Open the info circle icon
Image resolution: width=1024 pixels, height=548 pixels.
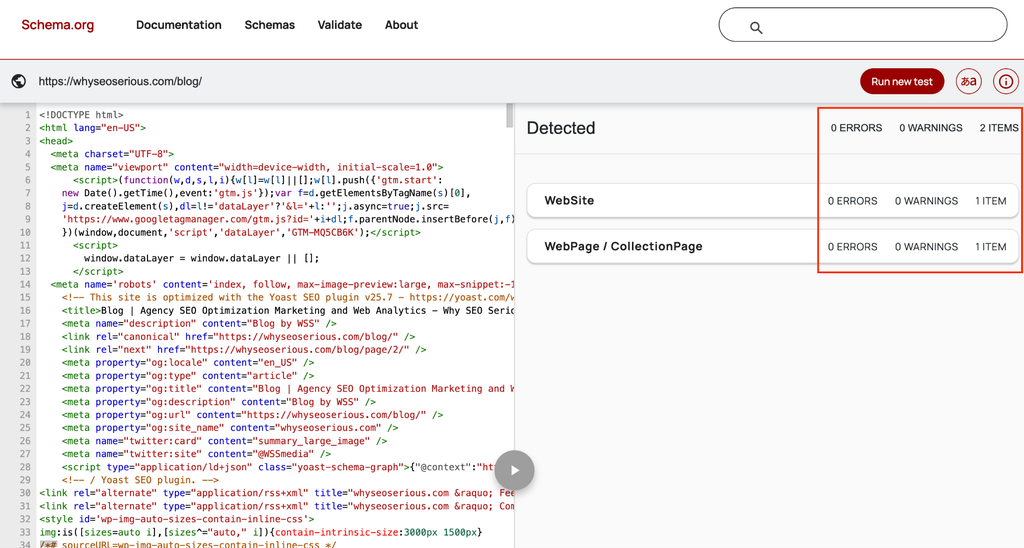(x=1006, y=82)
